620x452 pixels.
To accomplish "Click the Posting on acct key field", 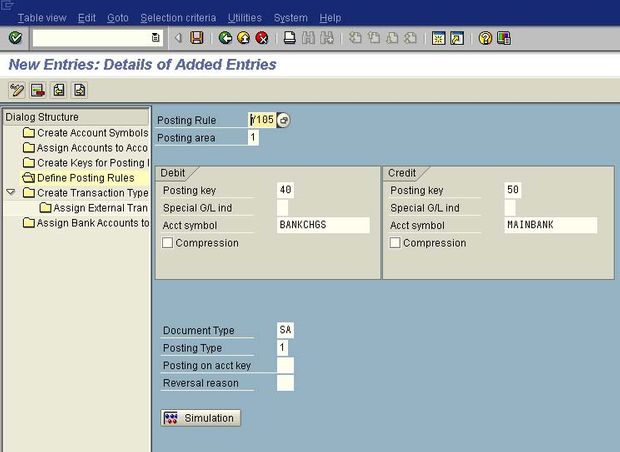I will (285, 365).
